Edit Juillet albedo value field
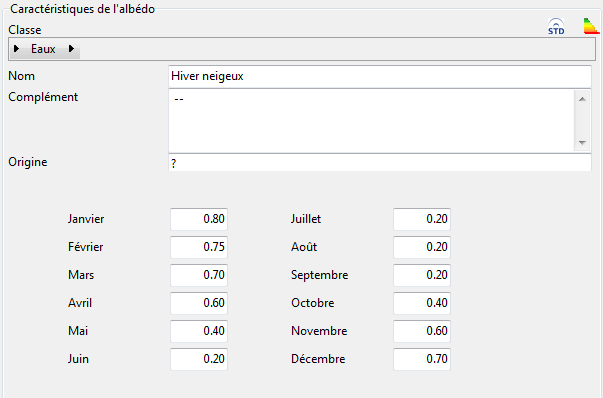This screenshot has height=398, width=603. pos(422,219)
